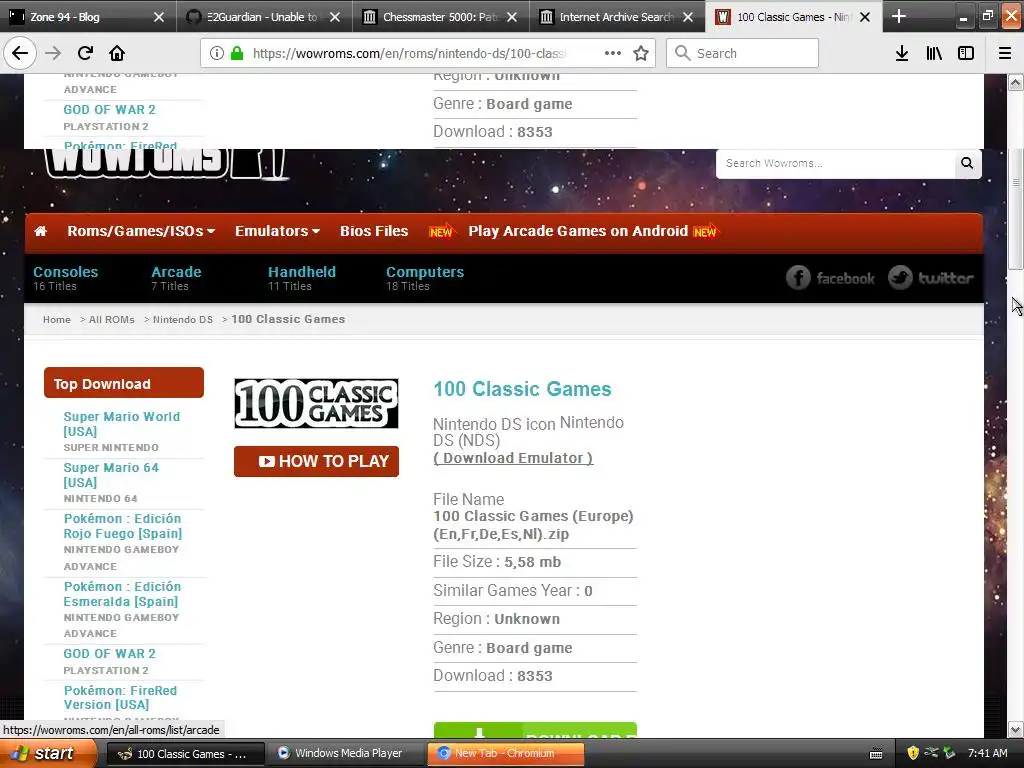Open the downloads arrow in toolbar

(x=902, y=54)
